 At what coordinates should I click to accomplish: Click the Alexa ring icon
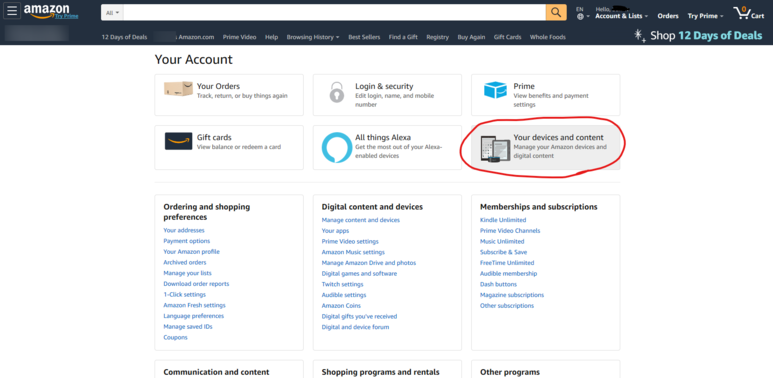(337, 147)
